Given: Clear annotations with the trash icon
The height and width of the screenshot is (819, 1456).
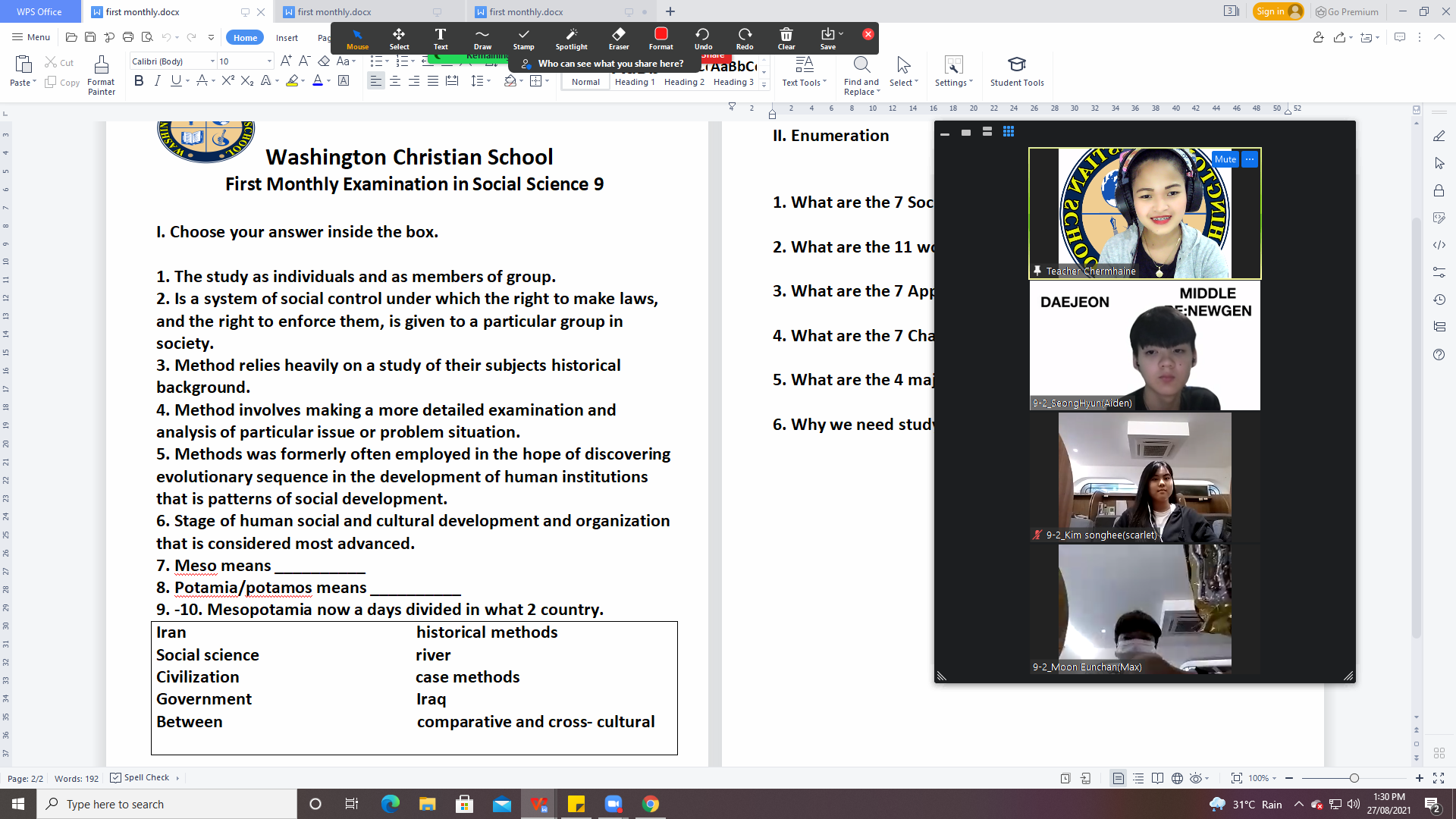Looking at the screenshot, I should pos(786,39).
